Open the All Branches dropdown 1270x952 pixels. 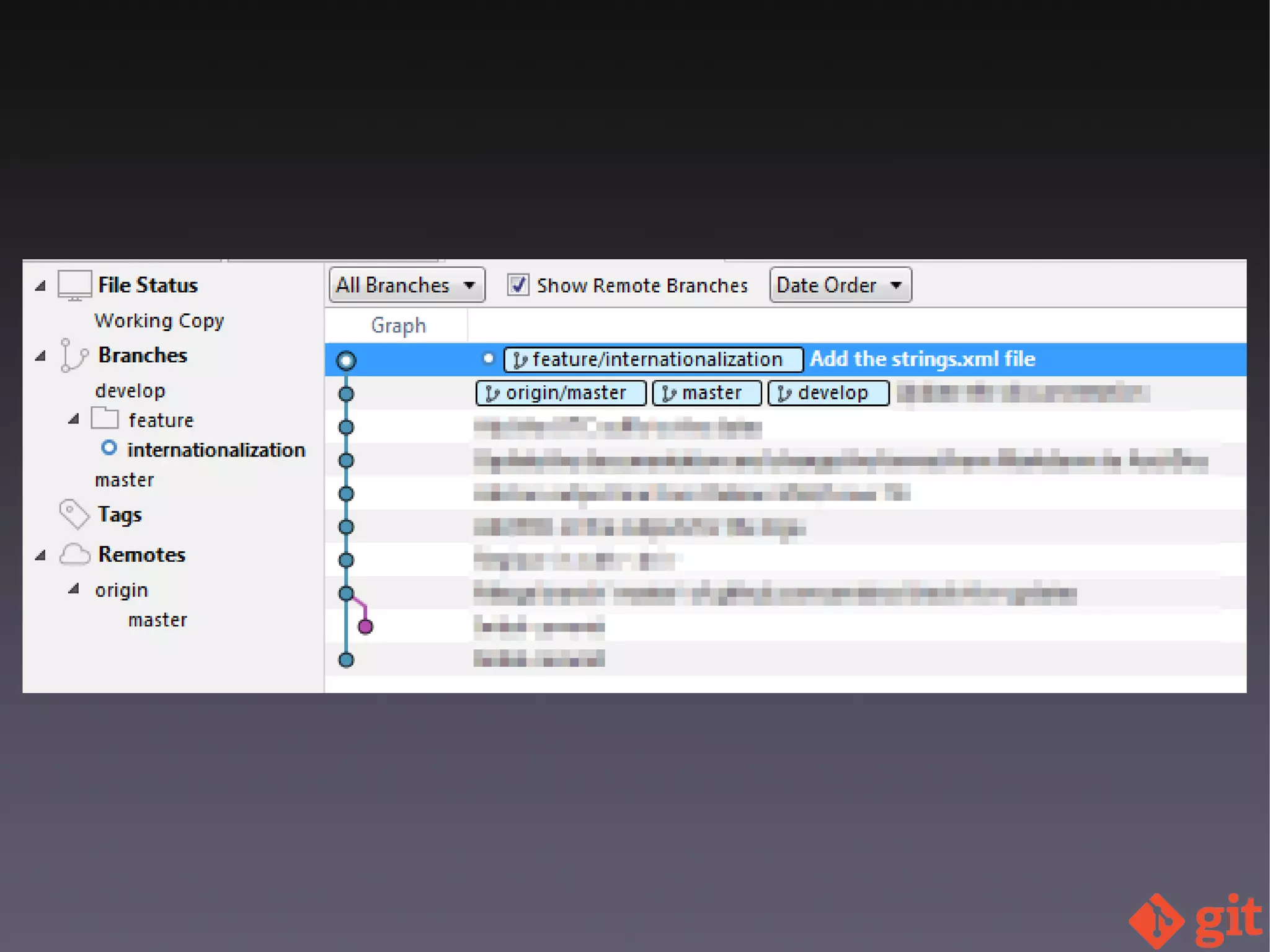406,285
